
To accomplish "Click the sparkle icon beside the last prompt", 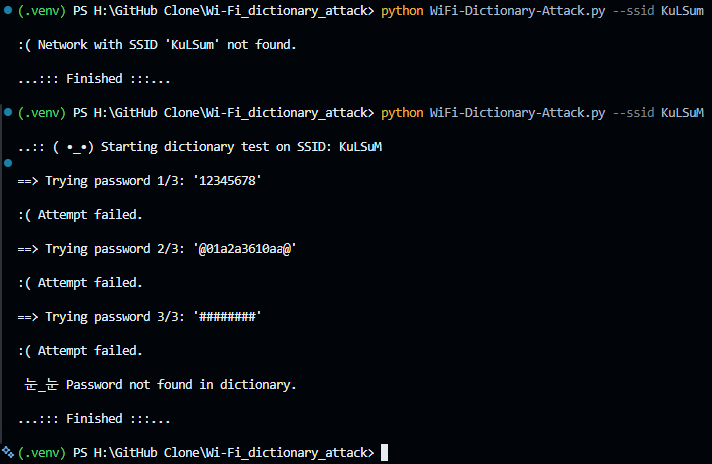I will coord(8,452).
